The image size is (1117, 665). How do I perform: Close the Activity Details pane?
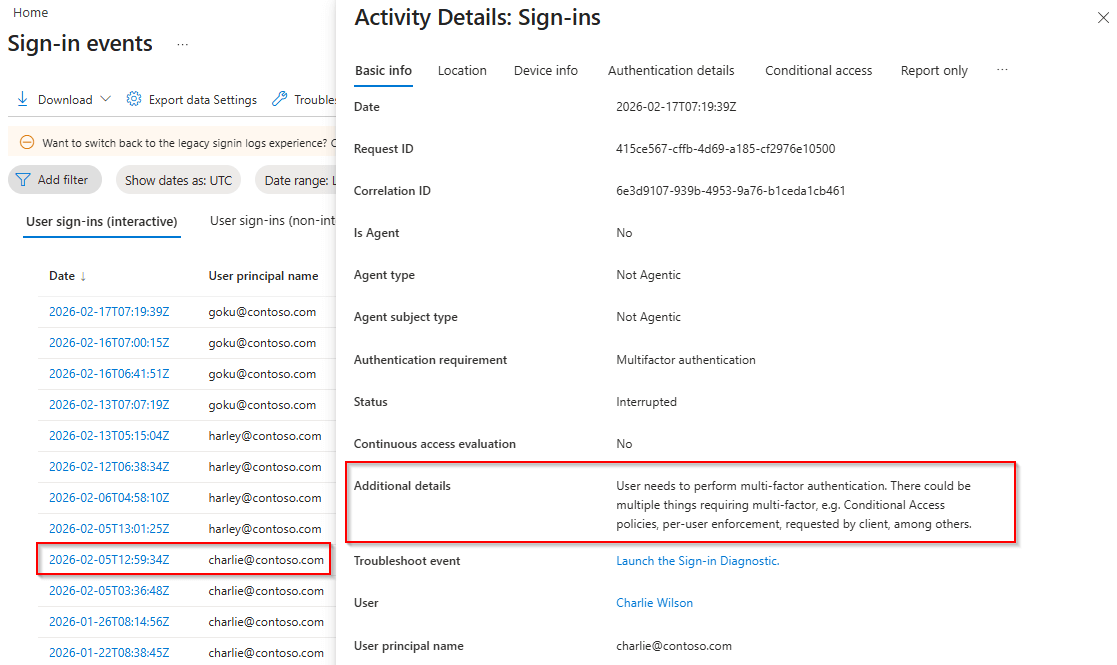(x=1103, y=17)
